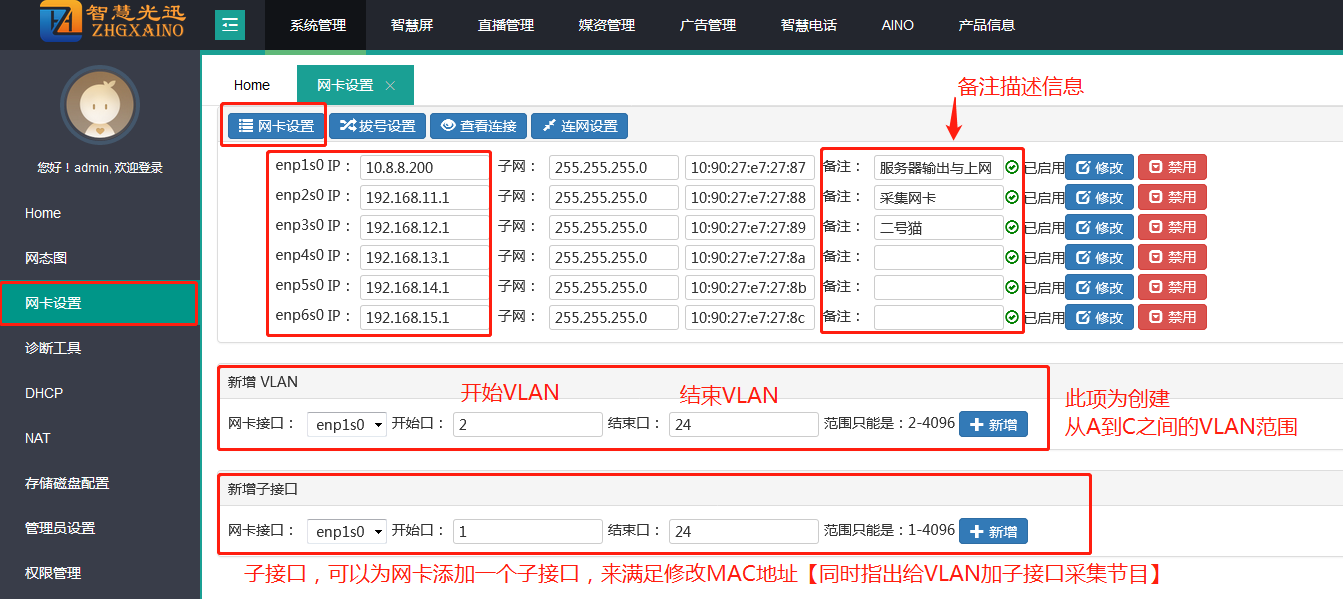Click the admin avatar picture
The image size is (1343, 599).
coord(99,107)
